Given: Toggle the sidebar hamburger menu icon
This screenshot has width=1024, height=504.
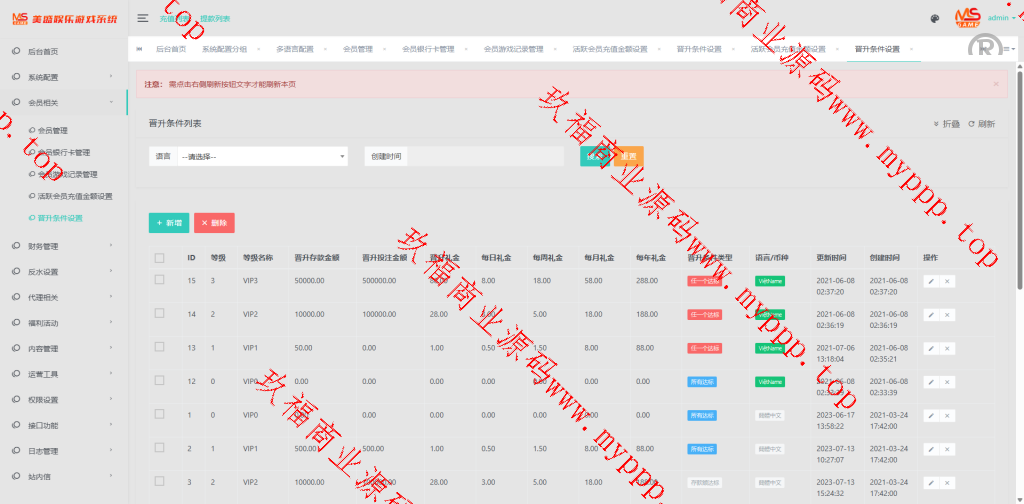Looking at the screenshot, I should (x=143, y=18).
